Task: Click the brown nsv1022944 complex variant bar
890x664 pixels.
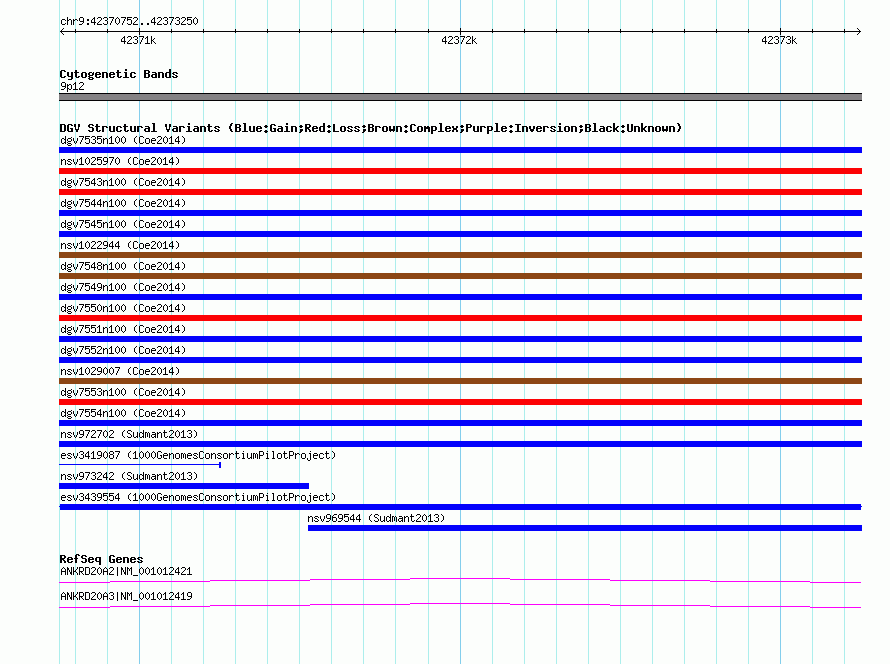Action: (460, 255)
